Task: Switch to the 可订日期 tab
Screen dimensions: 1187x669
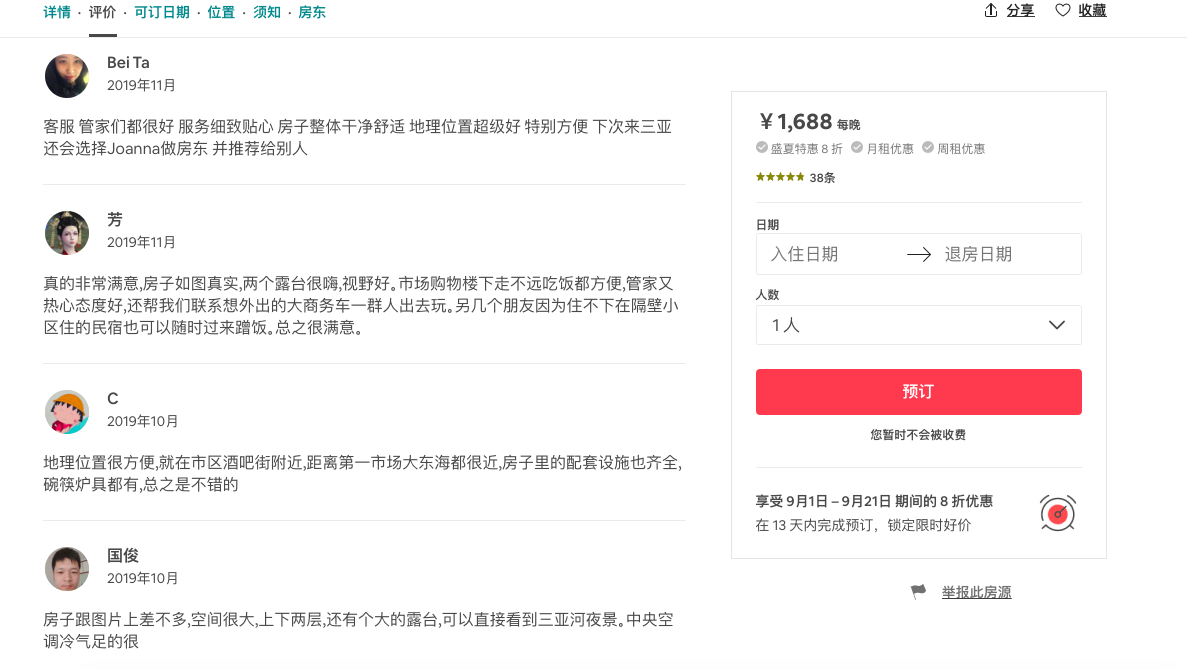Action: click(162, 12)
